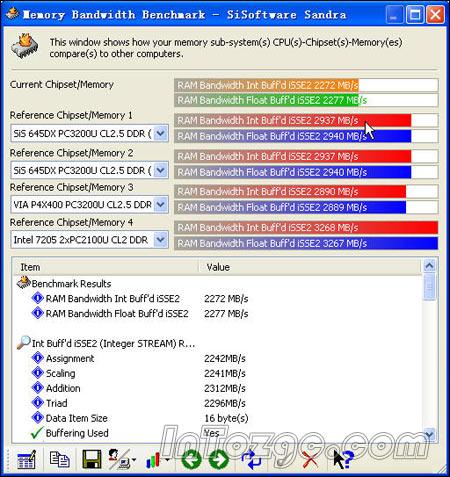Click the results list scroll up arrow
The image size is (450, 477).
coord(429,265)
